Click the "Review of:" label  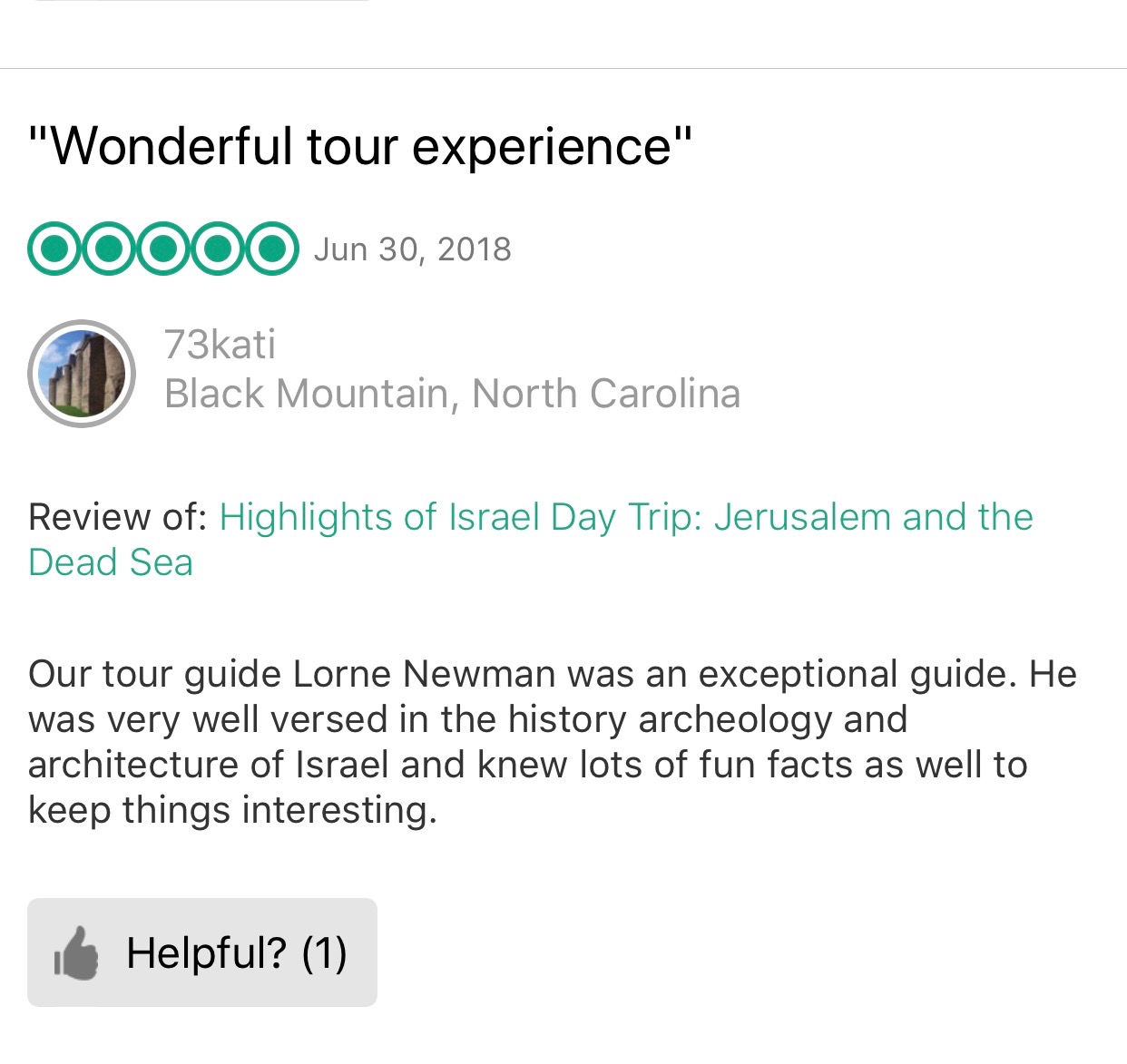point(118,517)
